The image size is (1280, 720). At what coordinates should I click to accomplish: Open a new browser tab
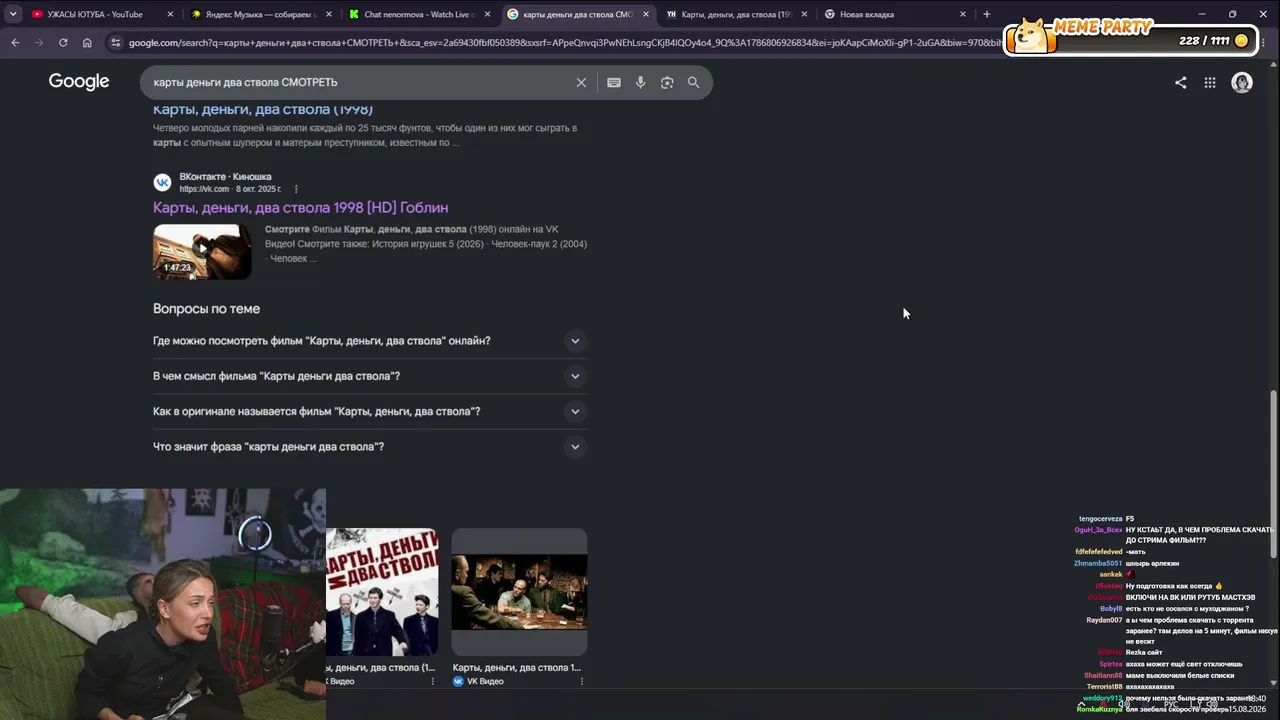point(987,14)
